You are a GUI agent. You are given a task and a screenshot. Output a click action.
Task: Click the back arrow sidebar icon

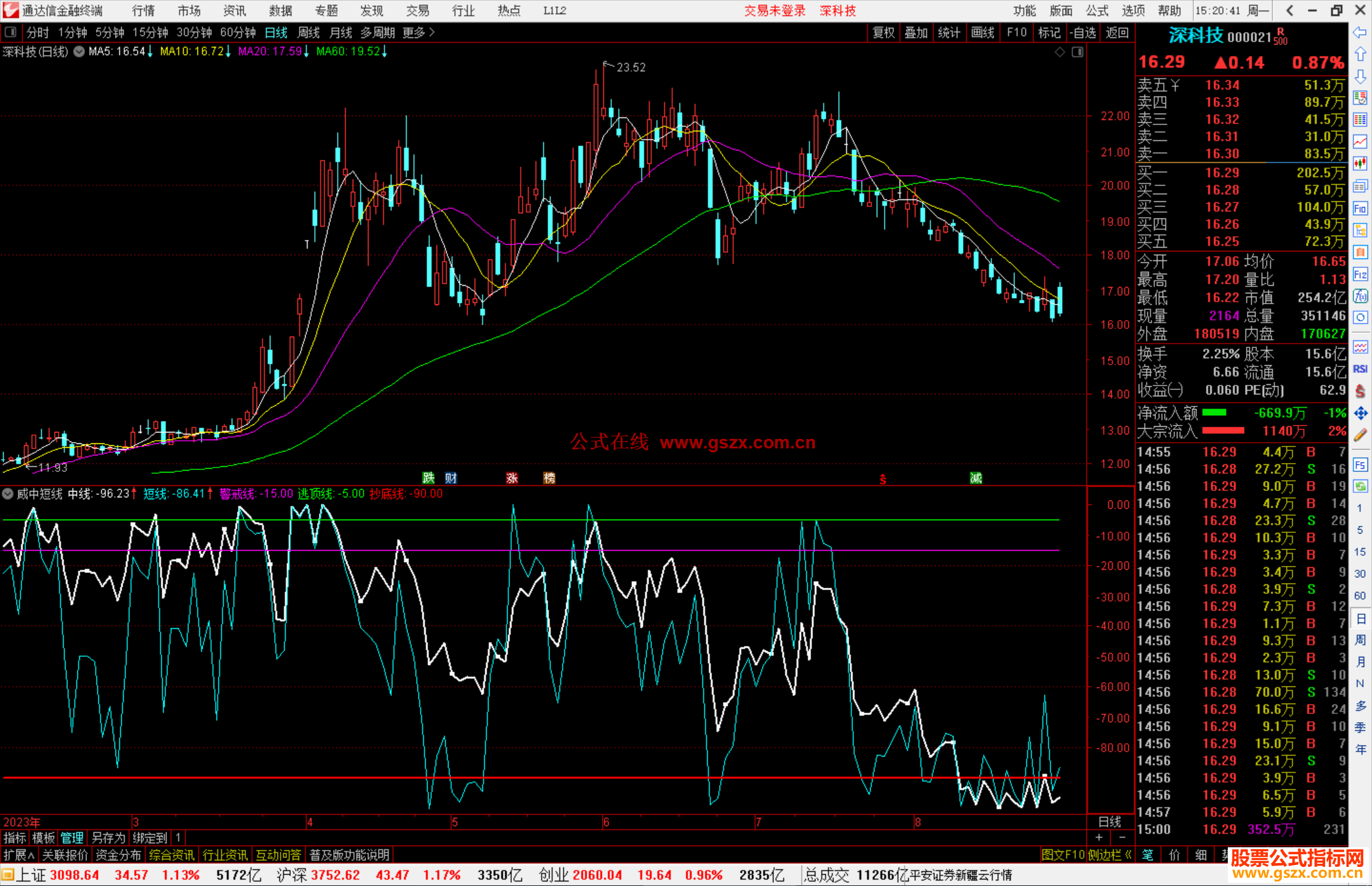[x=1360, y=32]
